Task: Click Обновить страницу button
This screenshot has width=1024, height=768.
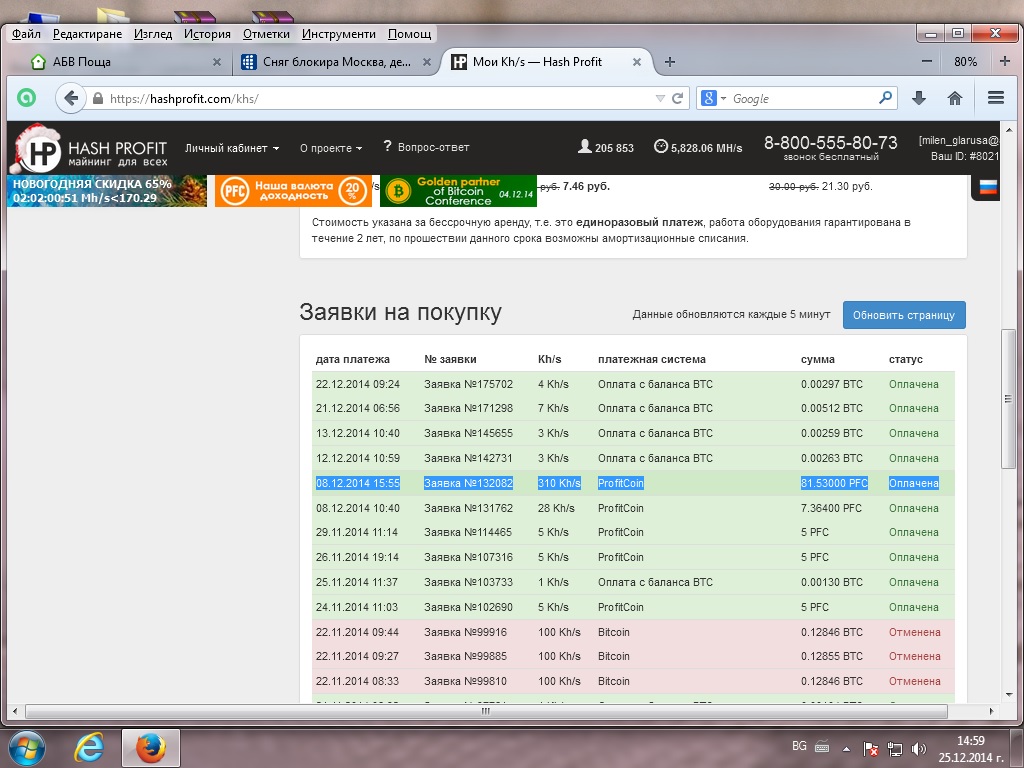Action: 904,315
